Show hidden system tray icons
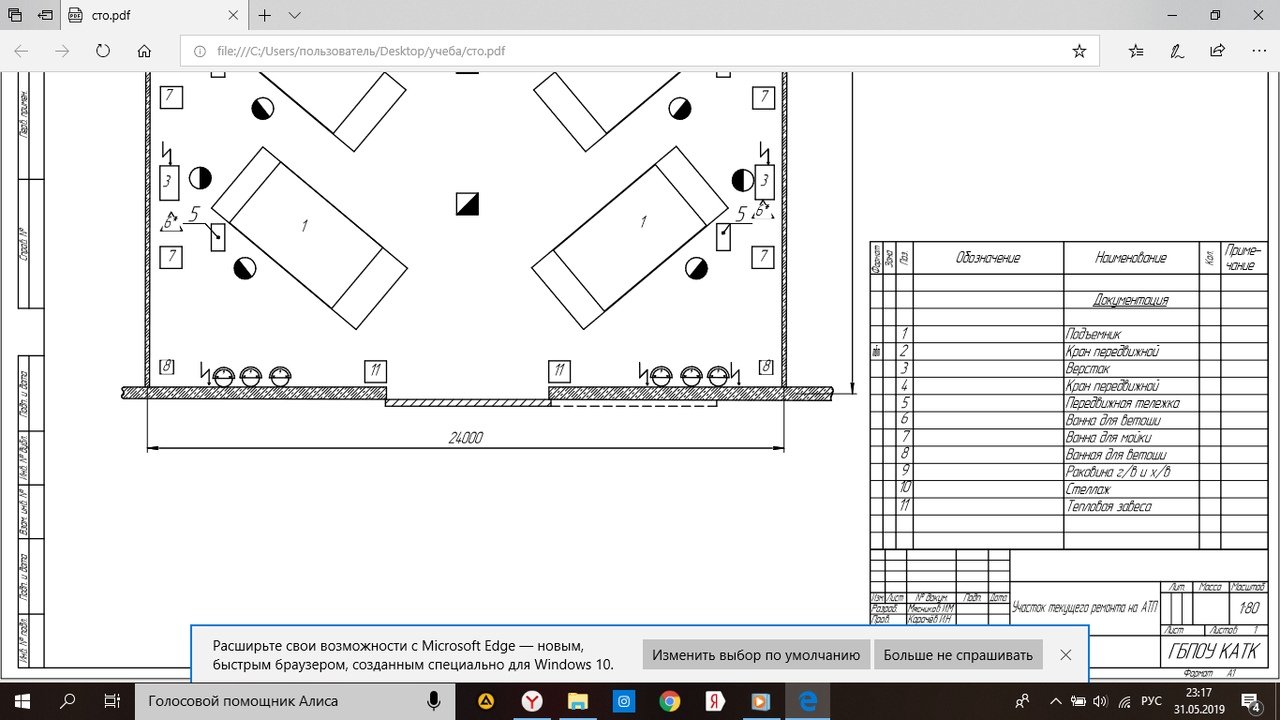 coord(1056,701)
